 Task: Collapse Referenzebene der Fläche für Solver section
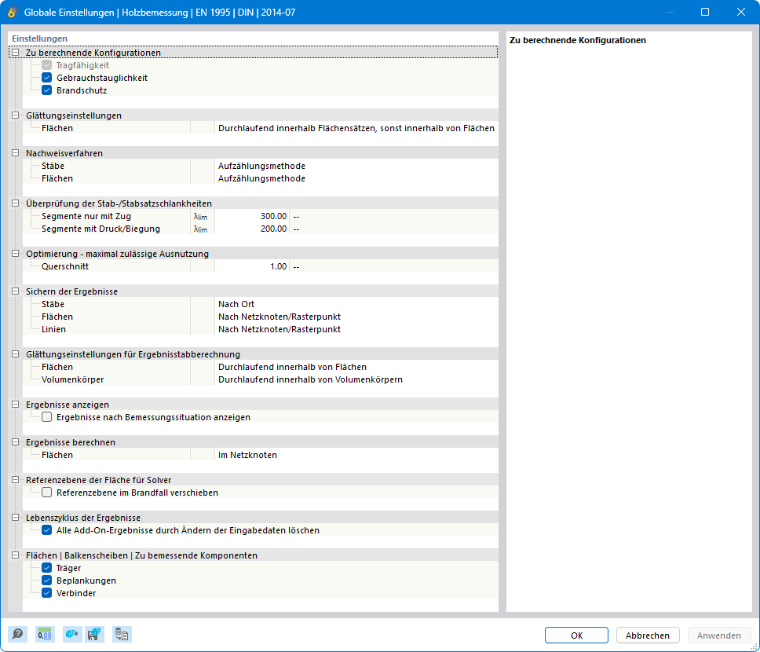16,479
